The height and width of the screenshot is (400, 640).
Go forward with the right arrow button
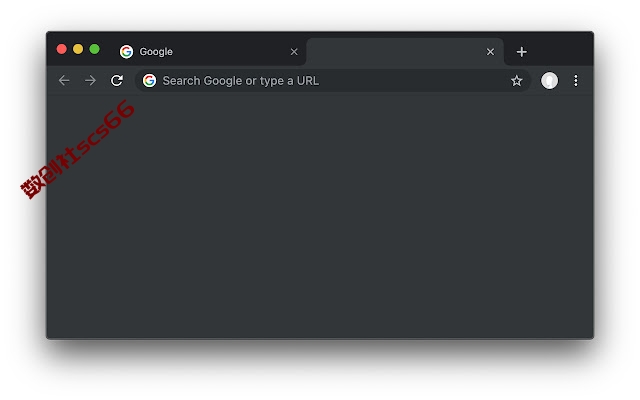coord(90,80)
